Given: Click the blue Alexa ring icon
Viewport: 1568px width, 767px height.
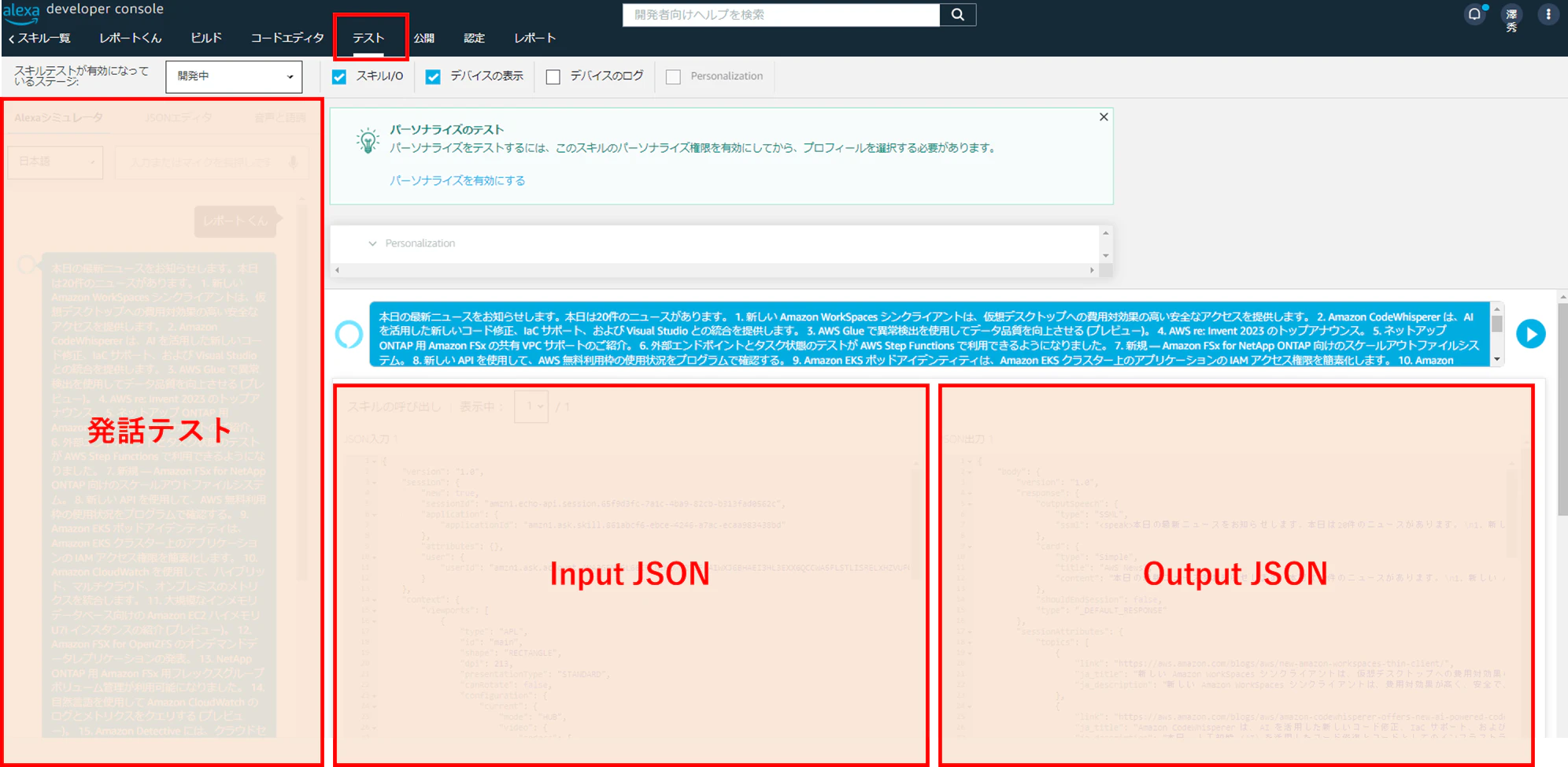Looking at the screenshot, I should pyautogui.click(x=349, y=335).
